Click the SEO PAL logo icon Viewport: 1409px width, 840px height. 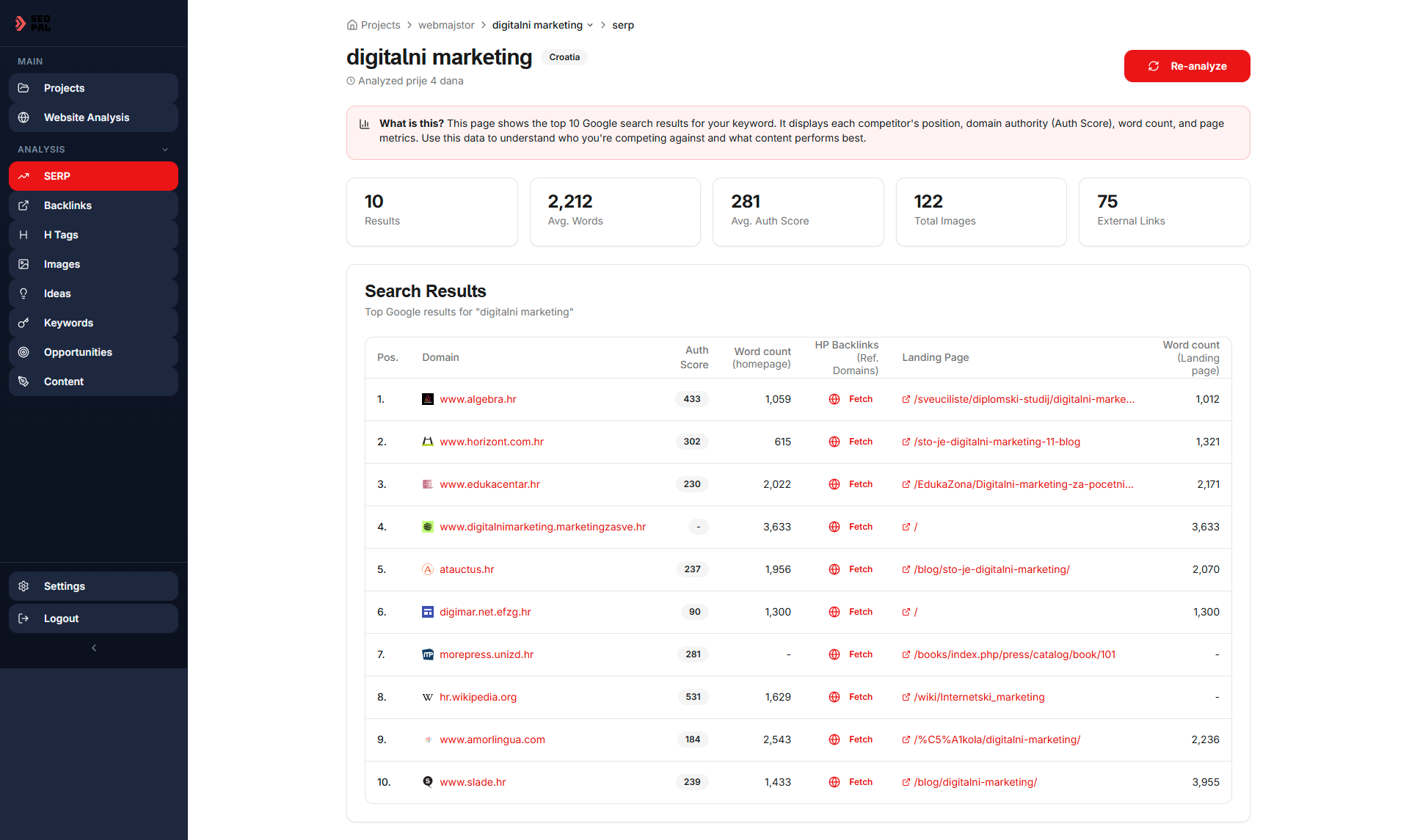21,23
